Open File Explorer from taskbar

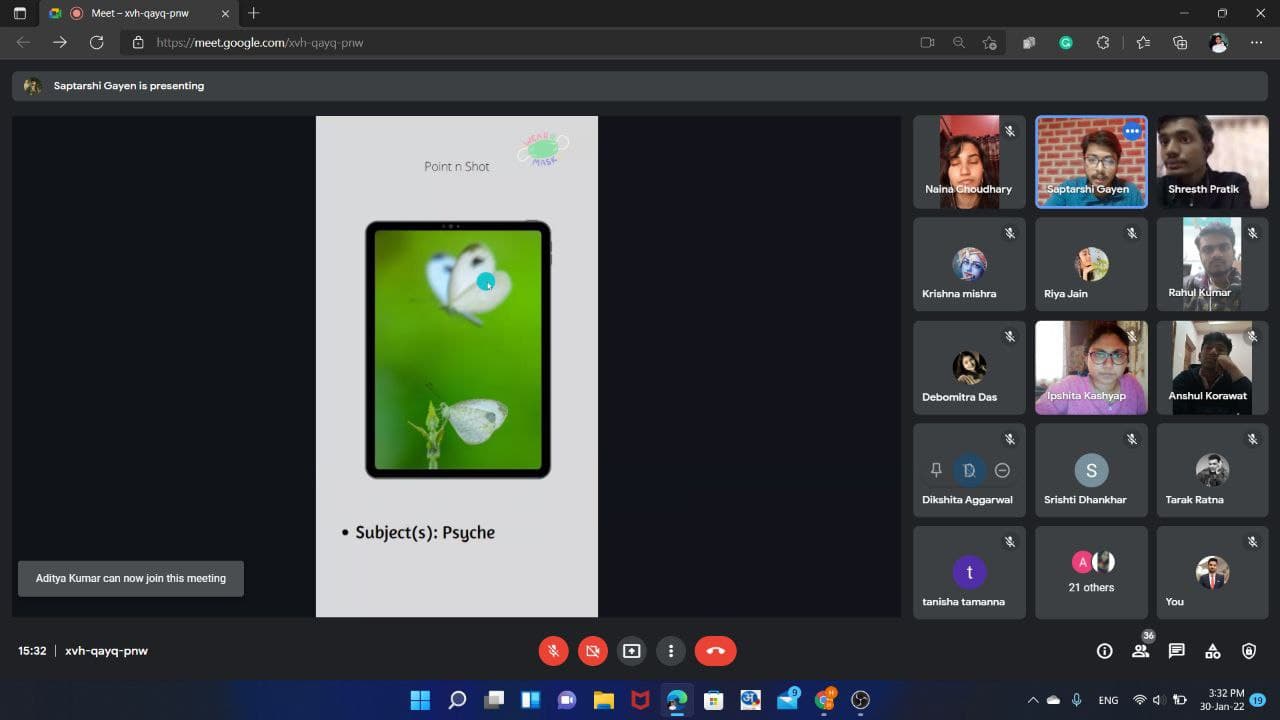point(603,700)
